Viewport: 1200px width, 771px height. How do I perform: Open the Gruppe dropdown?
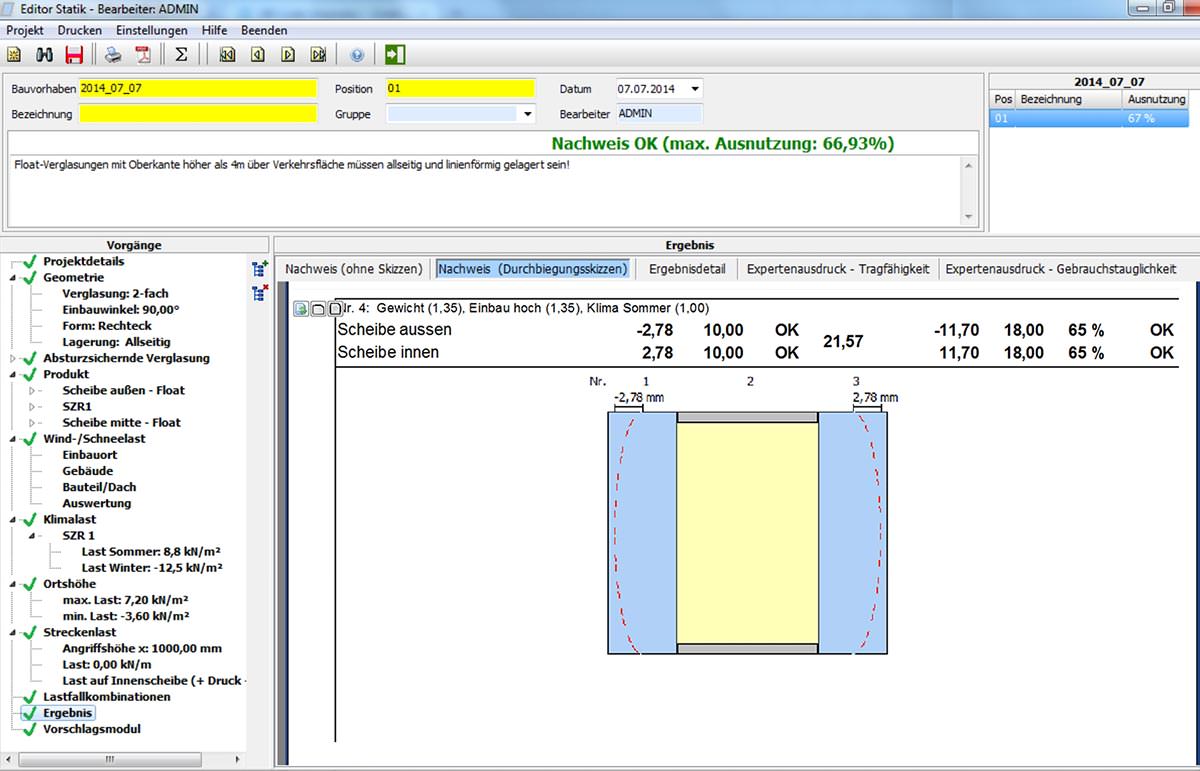point(527,114)
